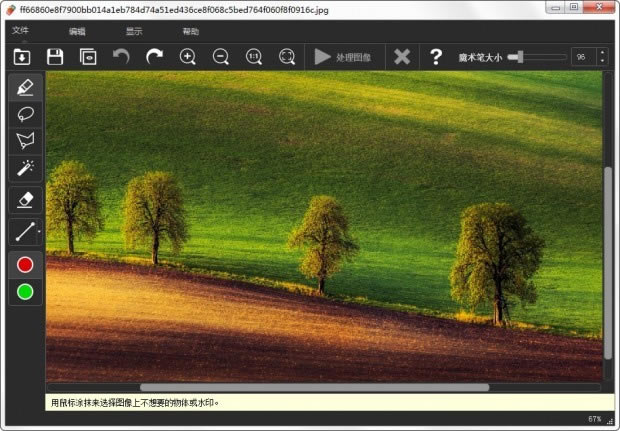Screen dimensions: 620x431
Task: Click the 67% zoom level in the status bar
Action: click(x=595, y=419)
